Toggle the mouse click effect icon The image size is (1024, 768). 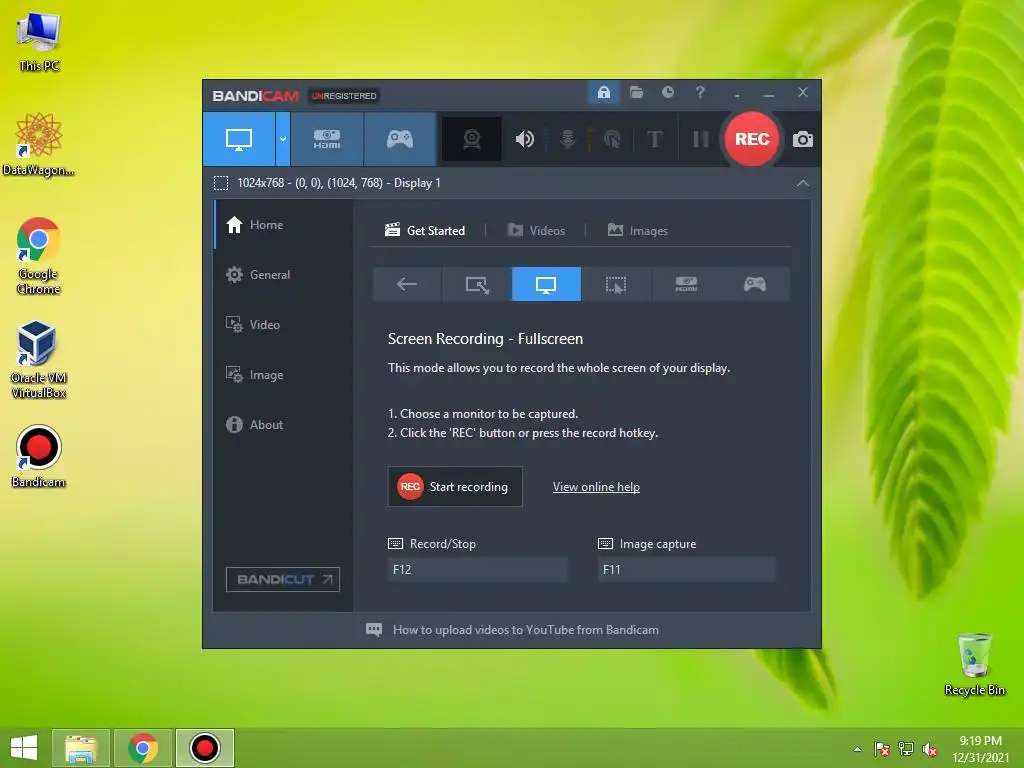pos(612,139)
